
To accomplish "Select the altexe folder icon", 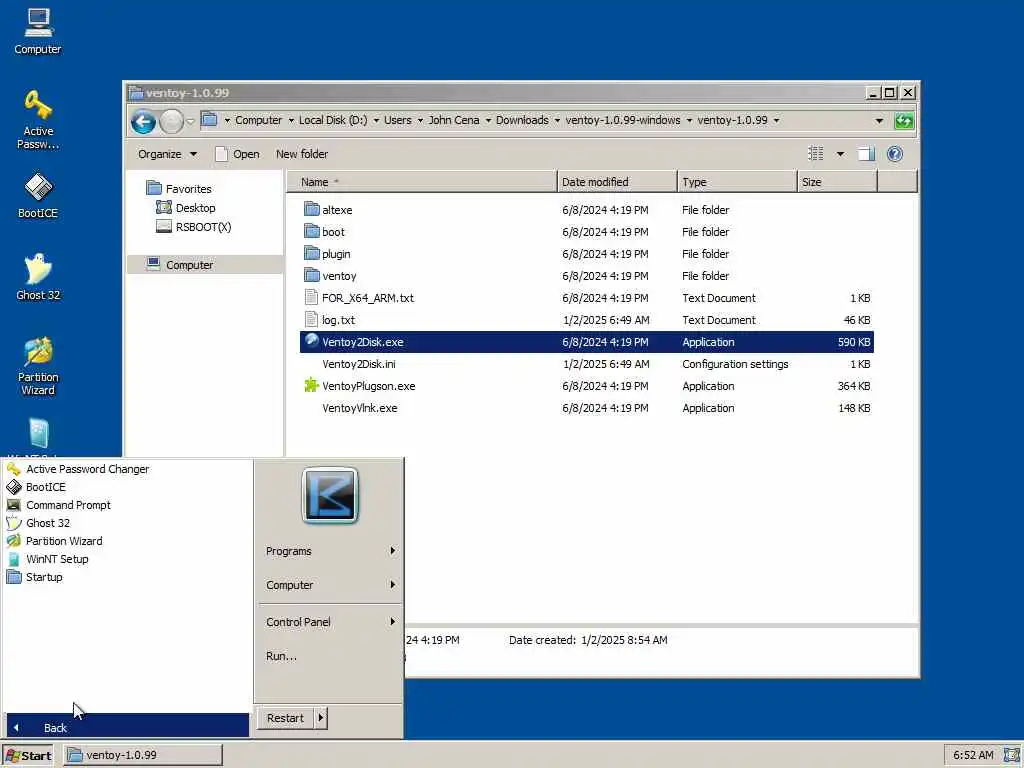I will pyautogui.click(x=312, y=209).
